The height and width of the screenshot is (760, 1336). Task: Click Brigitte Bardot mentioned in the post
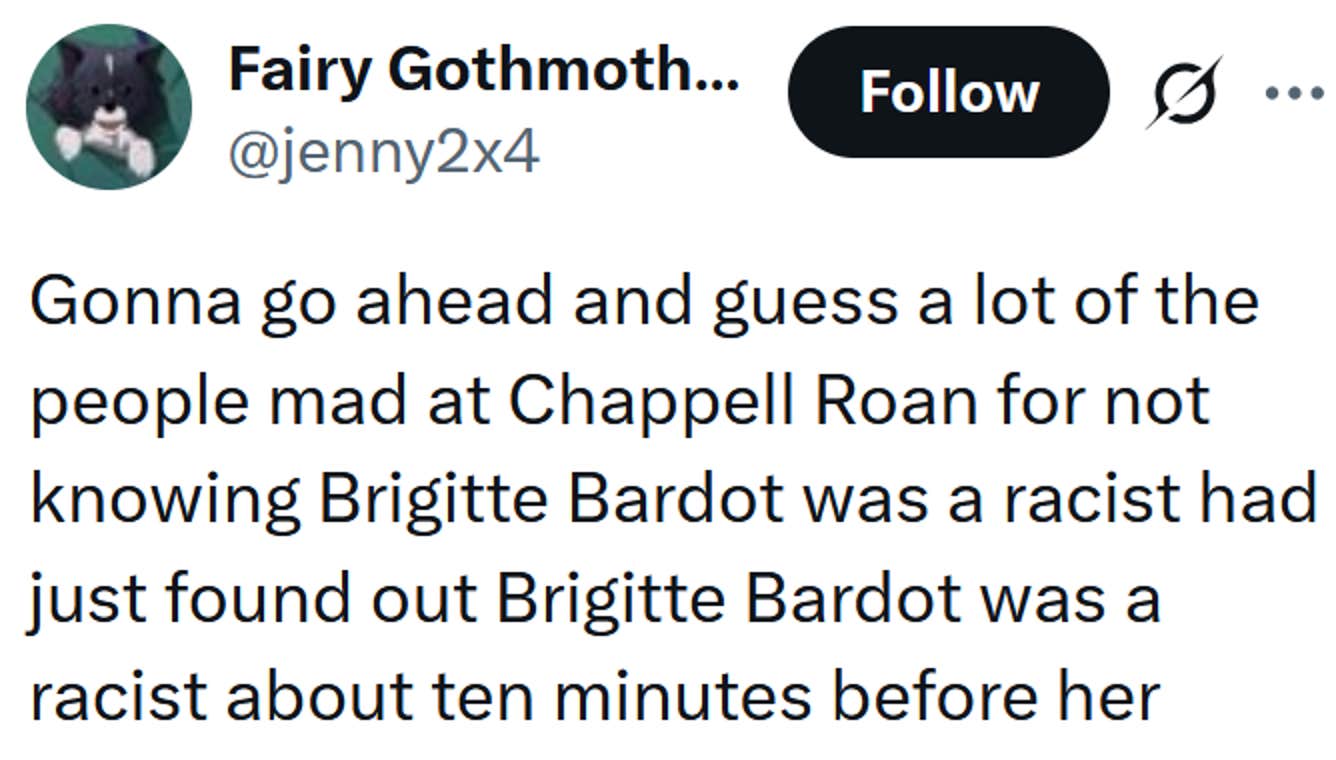point(555,497)
